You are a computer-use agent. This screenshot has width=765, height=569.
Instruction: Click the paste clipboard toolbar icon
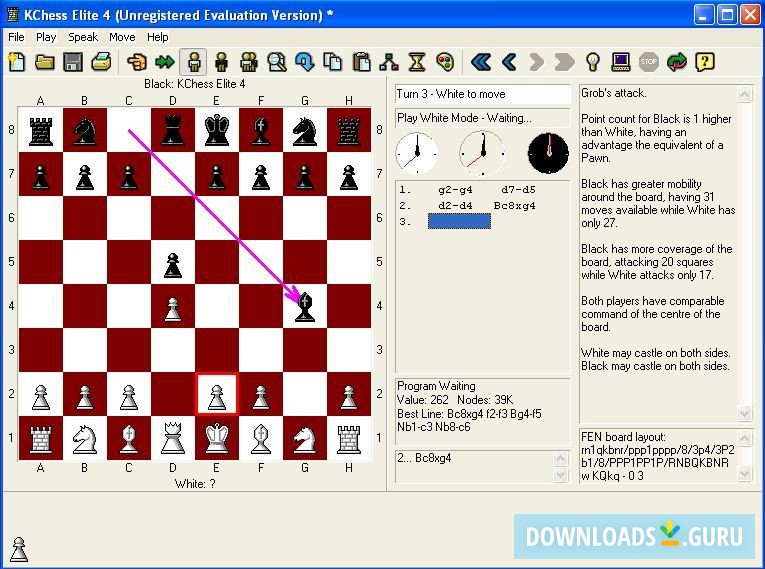361,62
